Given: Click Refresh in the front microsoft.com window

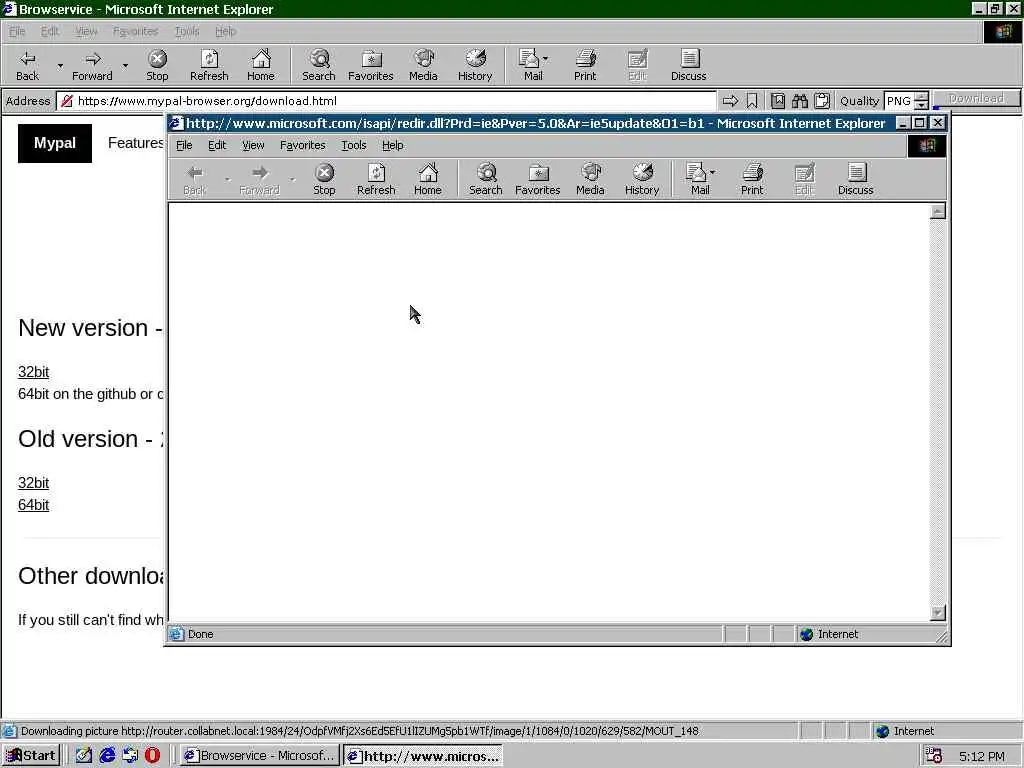Looking at the screenshot, I should (x=376, y=180).
